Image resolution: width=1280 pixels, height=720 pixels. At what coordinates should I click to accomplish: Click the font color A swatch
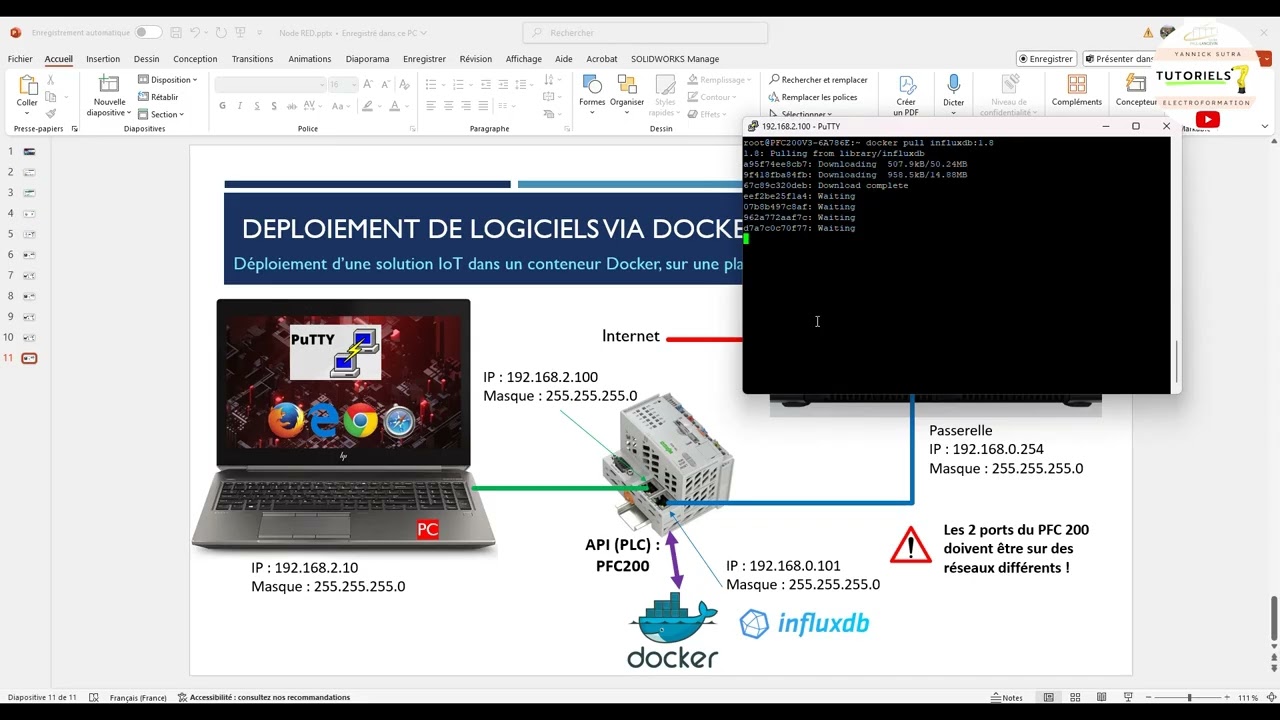click(x=394, y=106)
